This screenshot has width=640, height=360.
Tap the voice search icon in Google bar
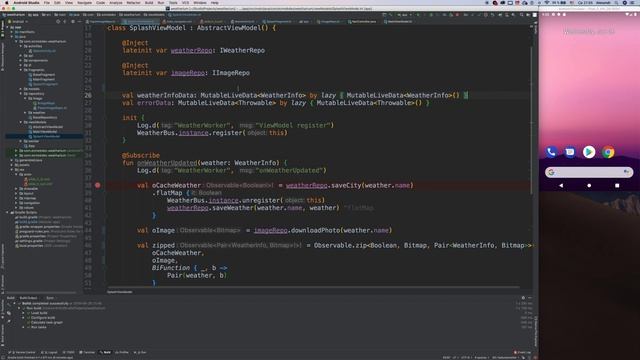(x=626, y=172)
